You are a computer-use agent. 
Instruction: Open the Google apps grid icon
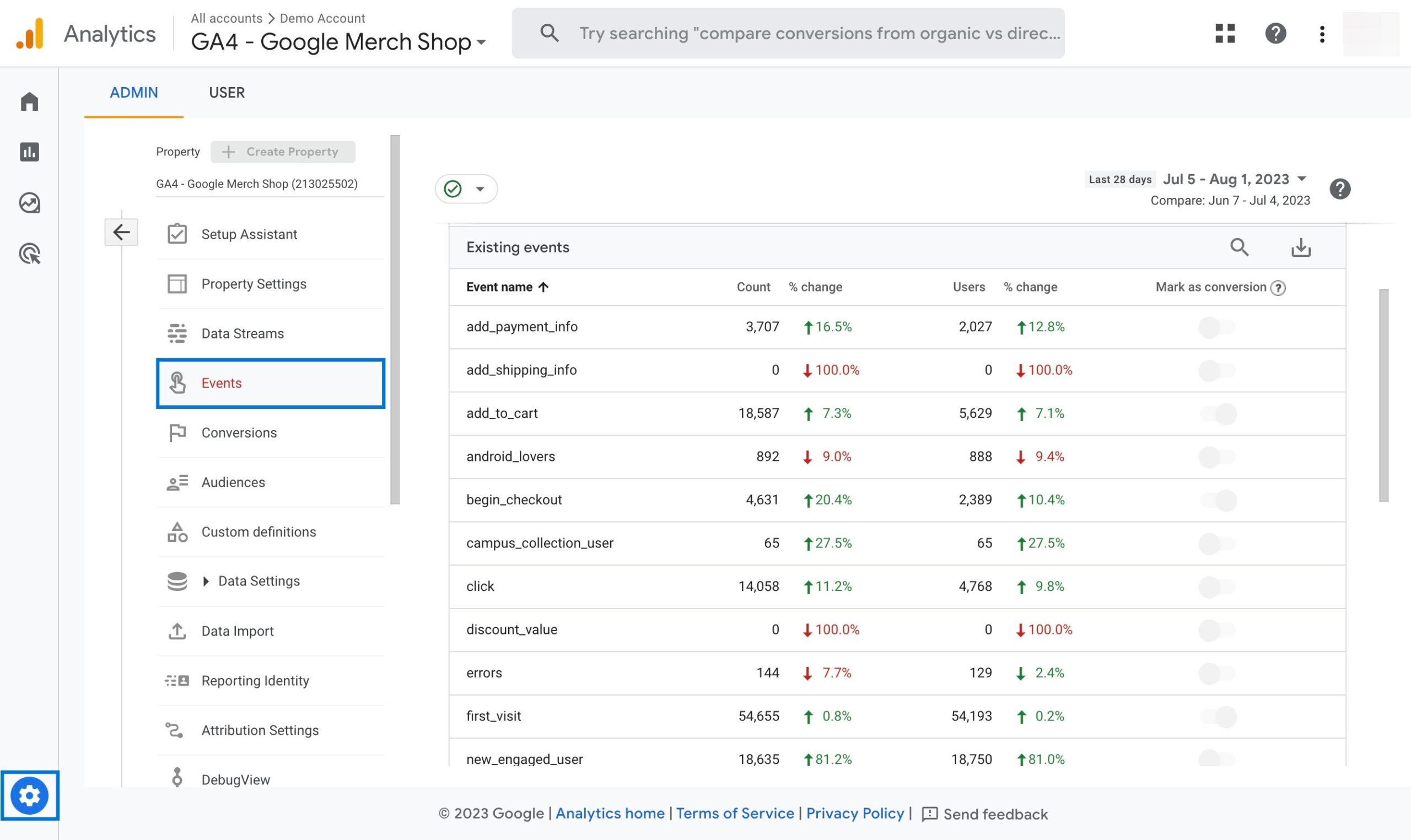pos(1225,34)
